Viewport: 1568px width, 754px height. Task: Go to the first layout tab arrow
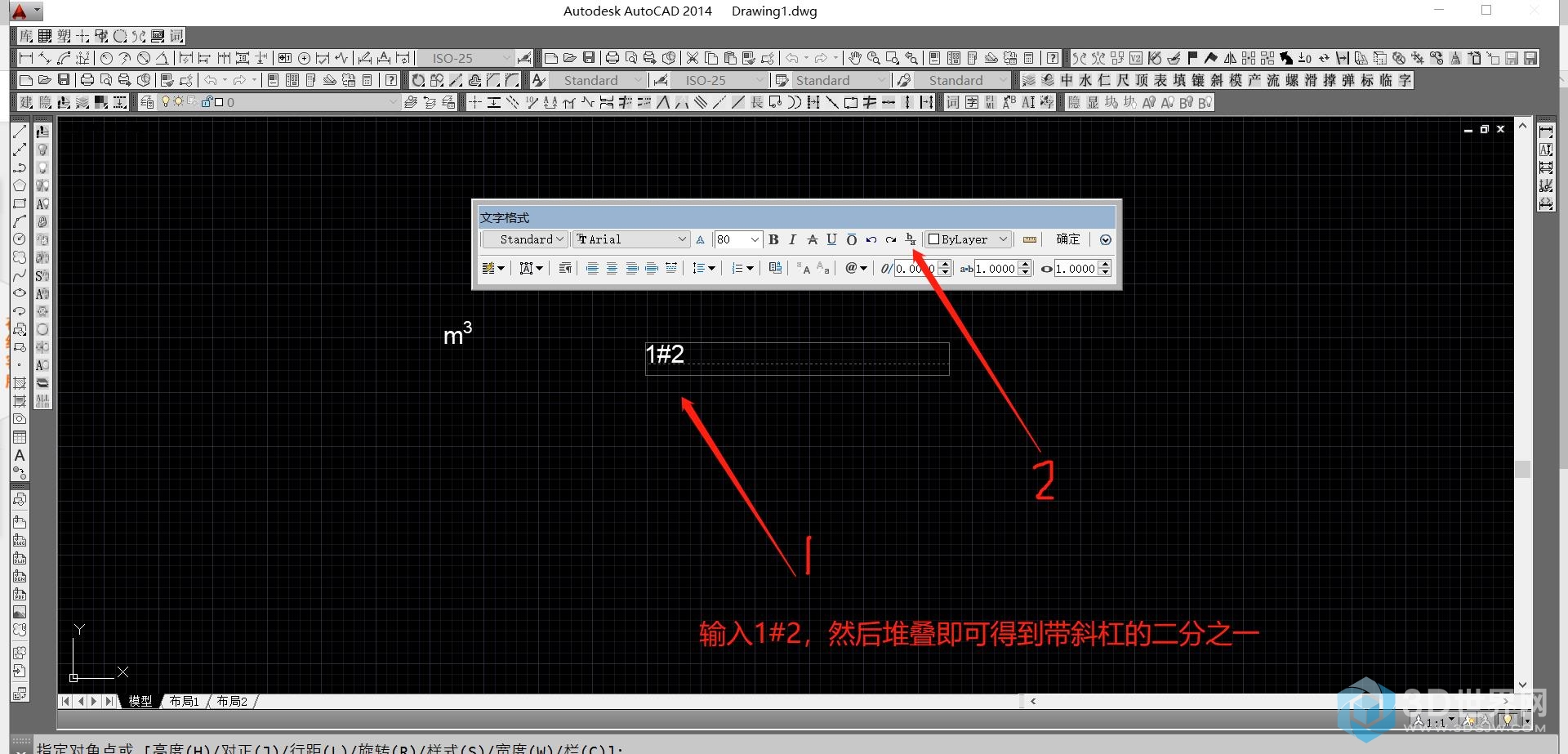pyautogui.click(x=66, y=701)
